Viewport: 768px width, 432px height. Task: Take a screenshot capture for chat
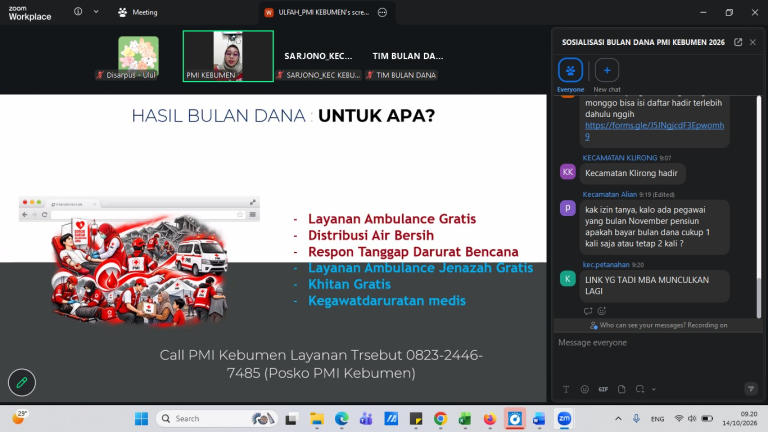(x=640, y=389)
